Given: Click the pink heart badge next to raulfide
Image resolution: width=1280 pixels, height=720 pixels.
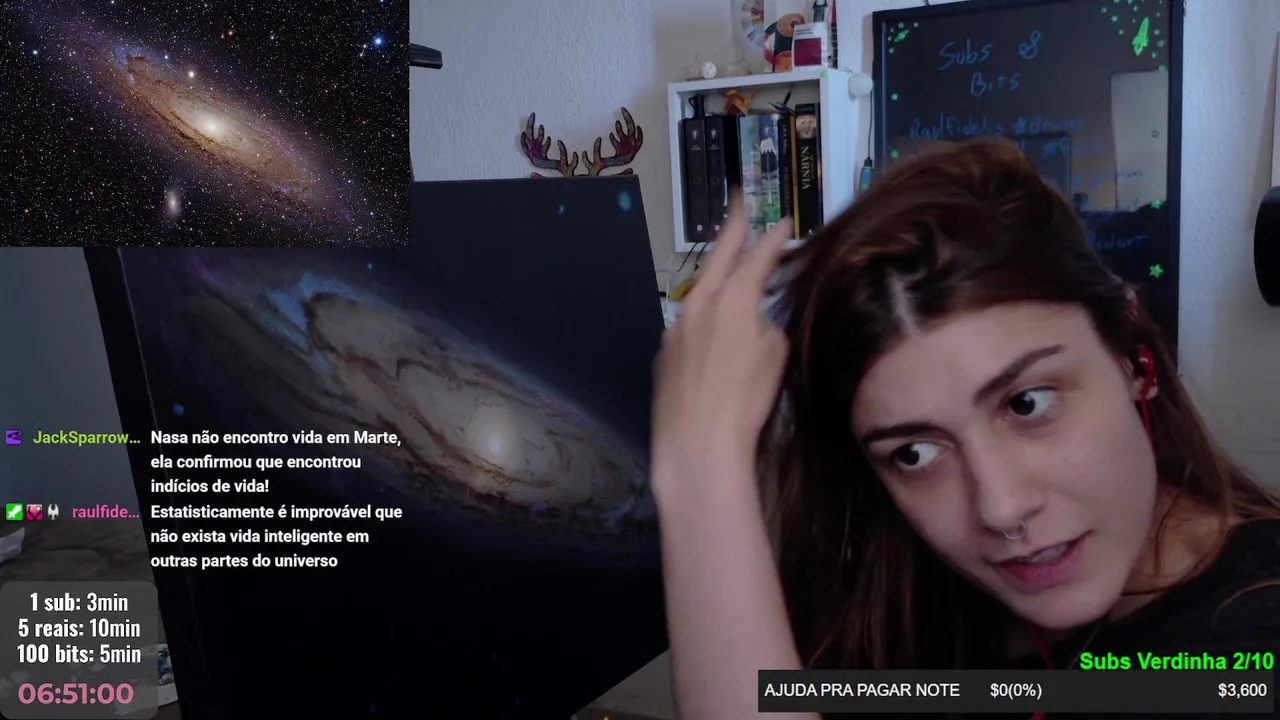Looking at the screenshot, I should coord(33,512).
